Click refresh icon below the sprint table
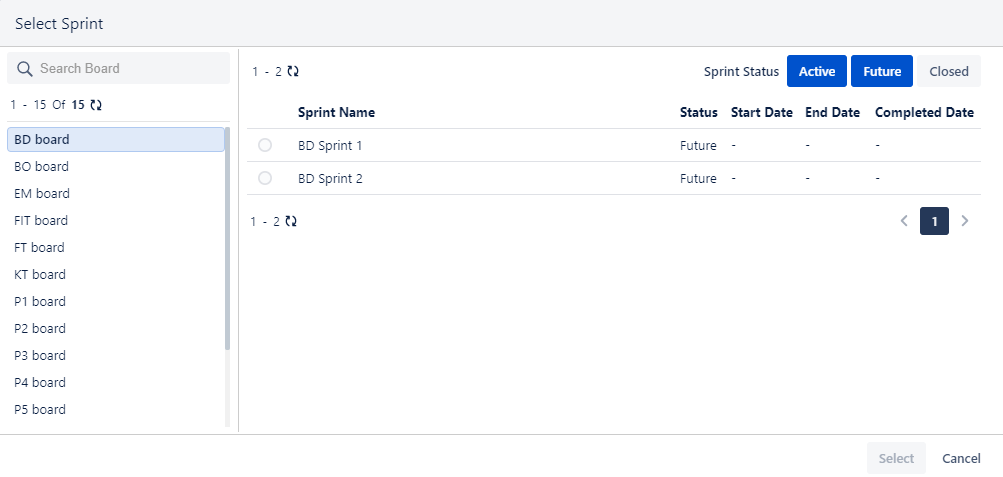Screen dimensions: 1003x477 (291, 221)
